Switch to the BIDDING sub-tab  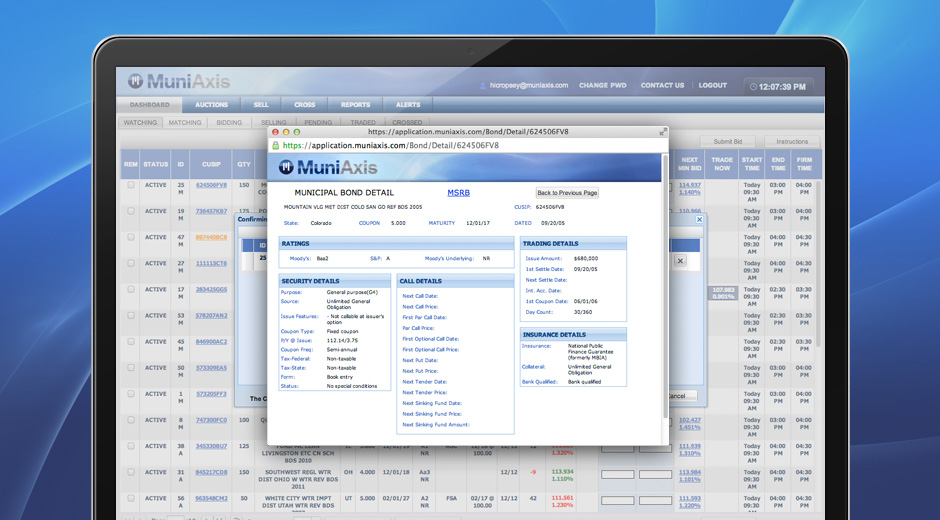[x=229, y=122]
